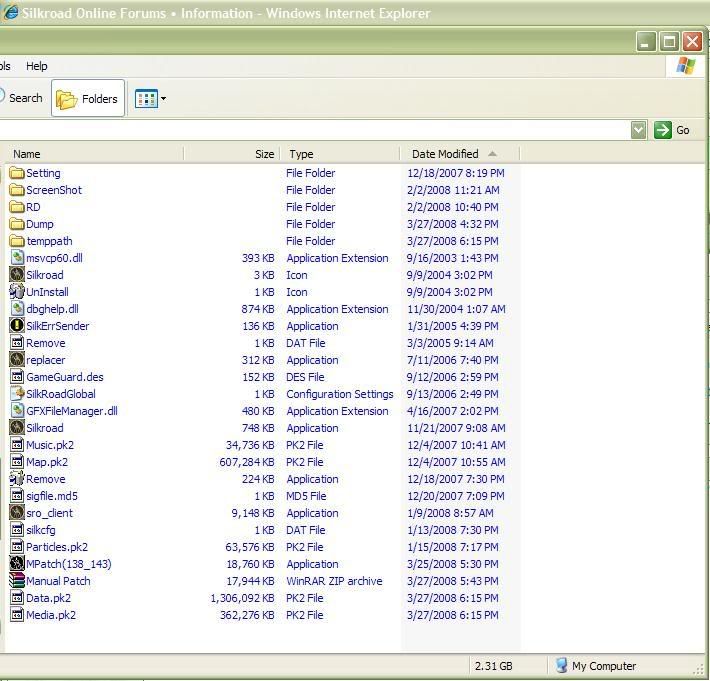
Task: Click the temppath folder icon
Action: pos(17,241)
